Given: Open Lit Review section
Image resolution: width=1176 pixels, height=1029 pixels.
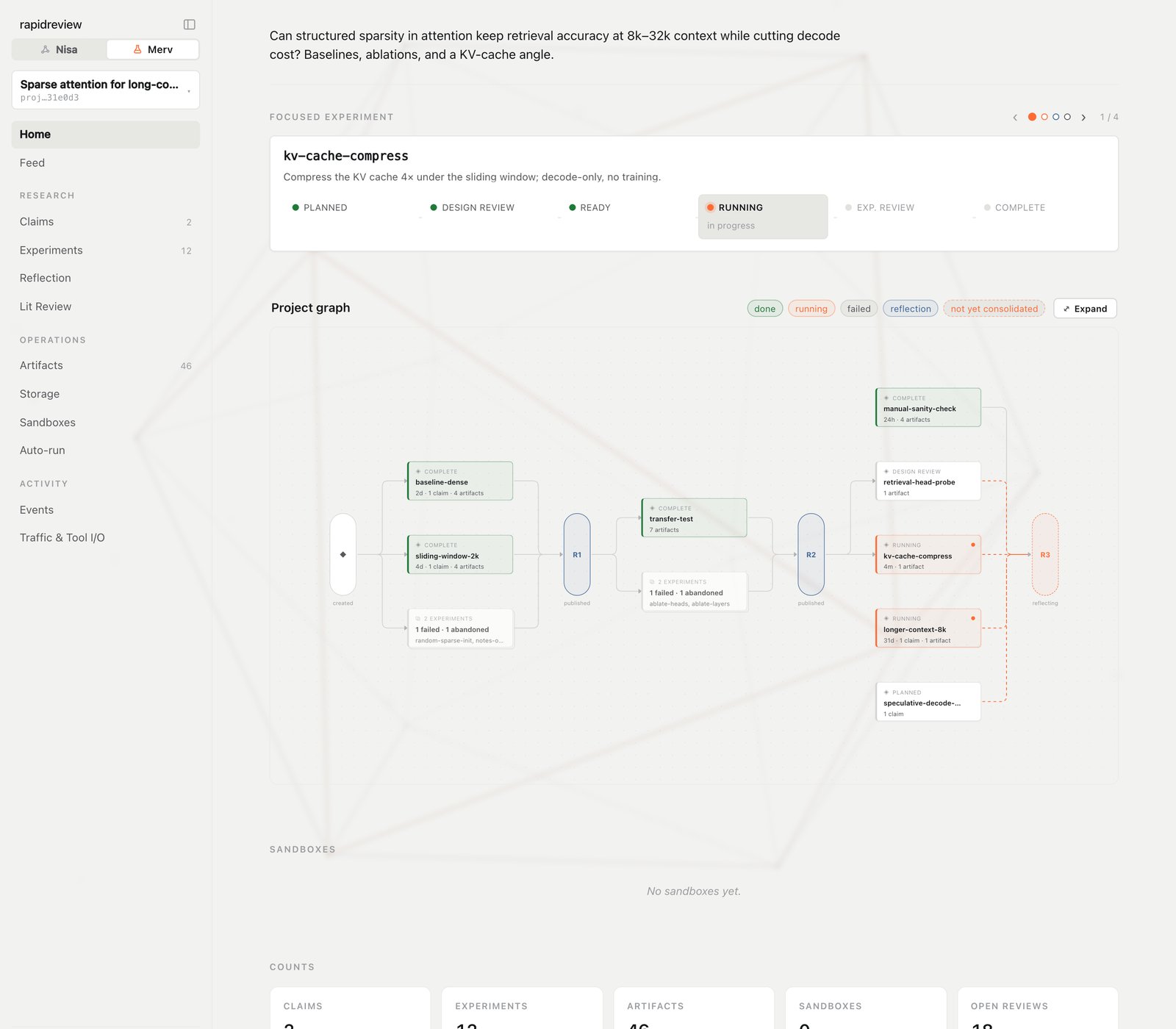Looking at the screenshot, I should pyautogui.click(x=106, y=306).
